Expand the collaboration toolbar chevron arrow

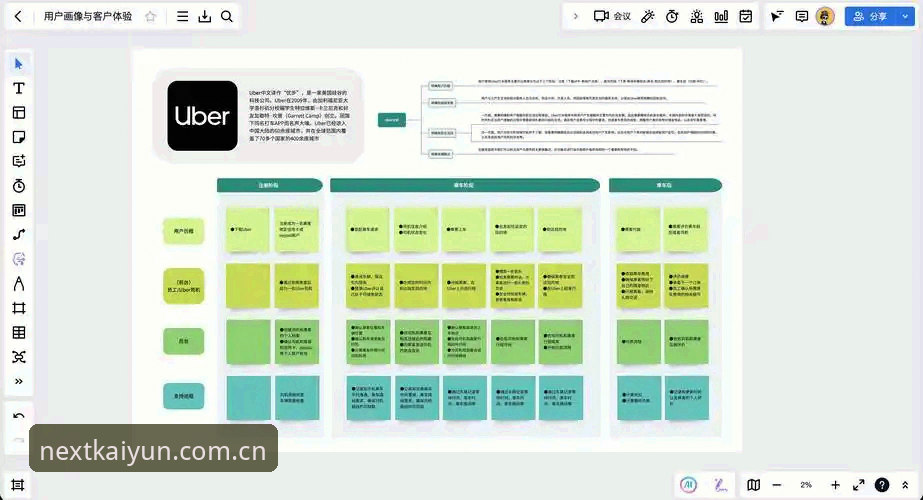pos(575,16)
